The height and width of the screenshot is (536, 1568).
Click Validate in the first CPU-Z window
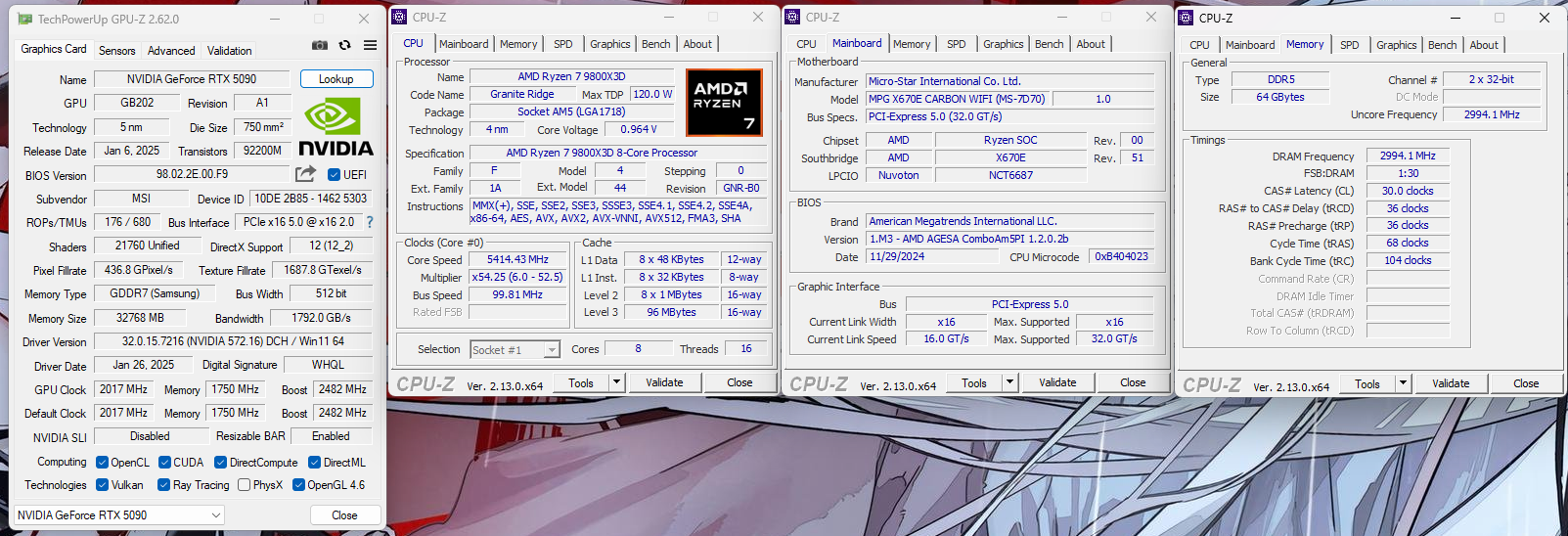point(664,382)
